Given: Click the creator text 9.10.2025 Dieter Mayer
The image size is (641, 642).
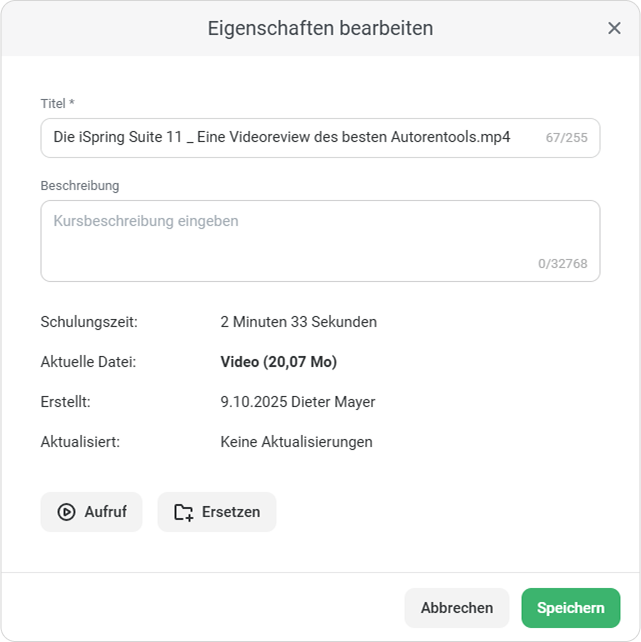Looking at the screenshot, I should click(x=297, y=402).
